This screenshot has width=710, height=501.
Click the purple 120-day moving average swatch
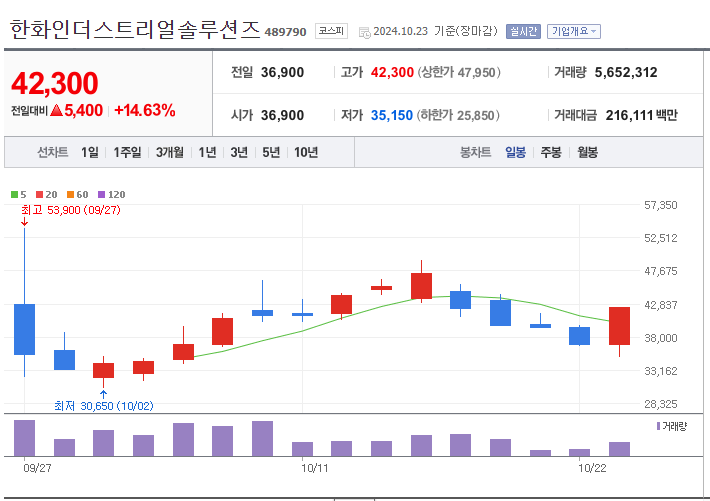click(x=101, y=195)
